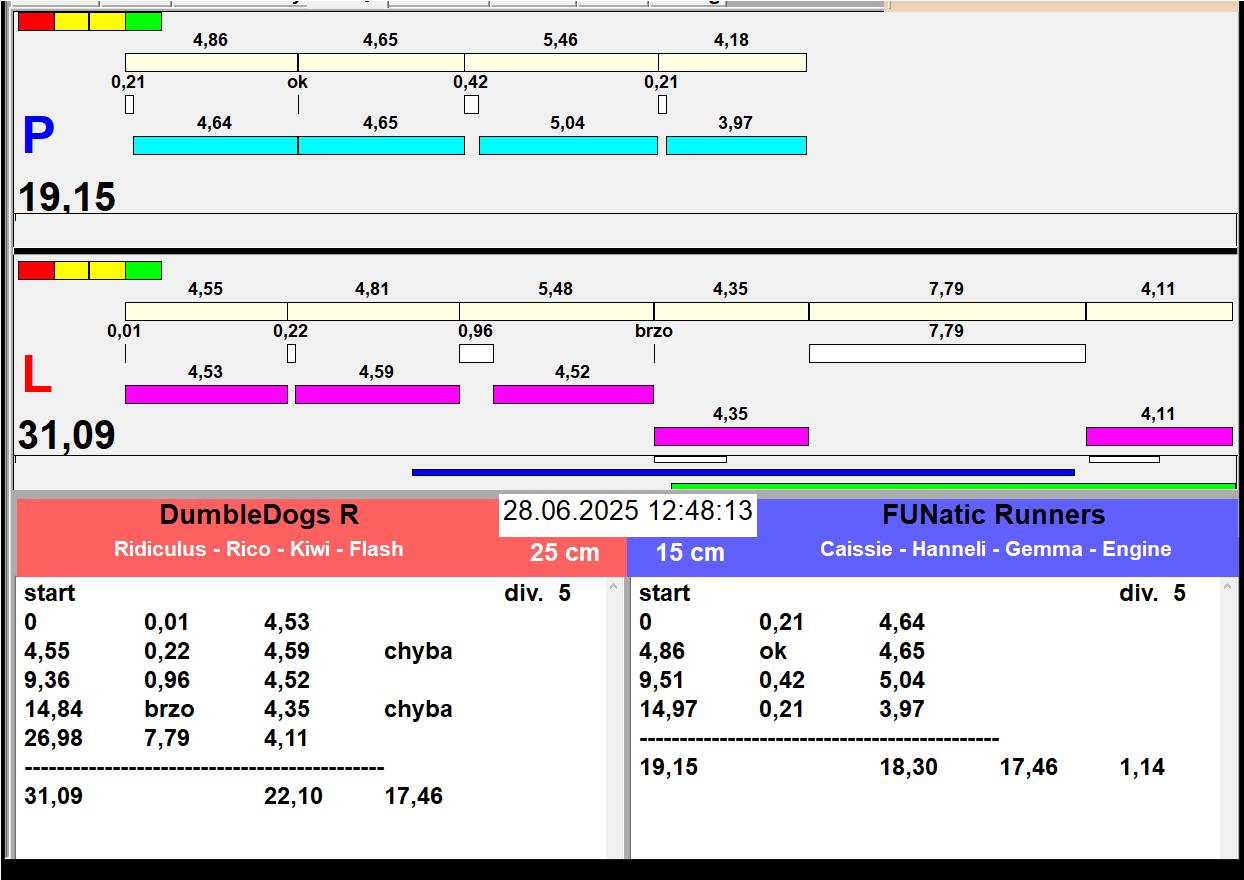Click the 25 cm jump height label
Screen dimensions: 1244x880
pyautogui.click(x=564, y=553)
